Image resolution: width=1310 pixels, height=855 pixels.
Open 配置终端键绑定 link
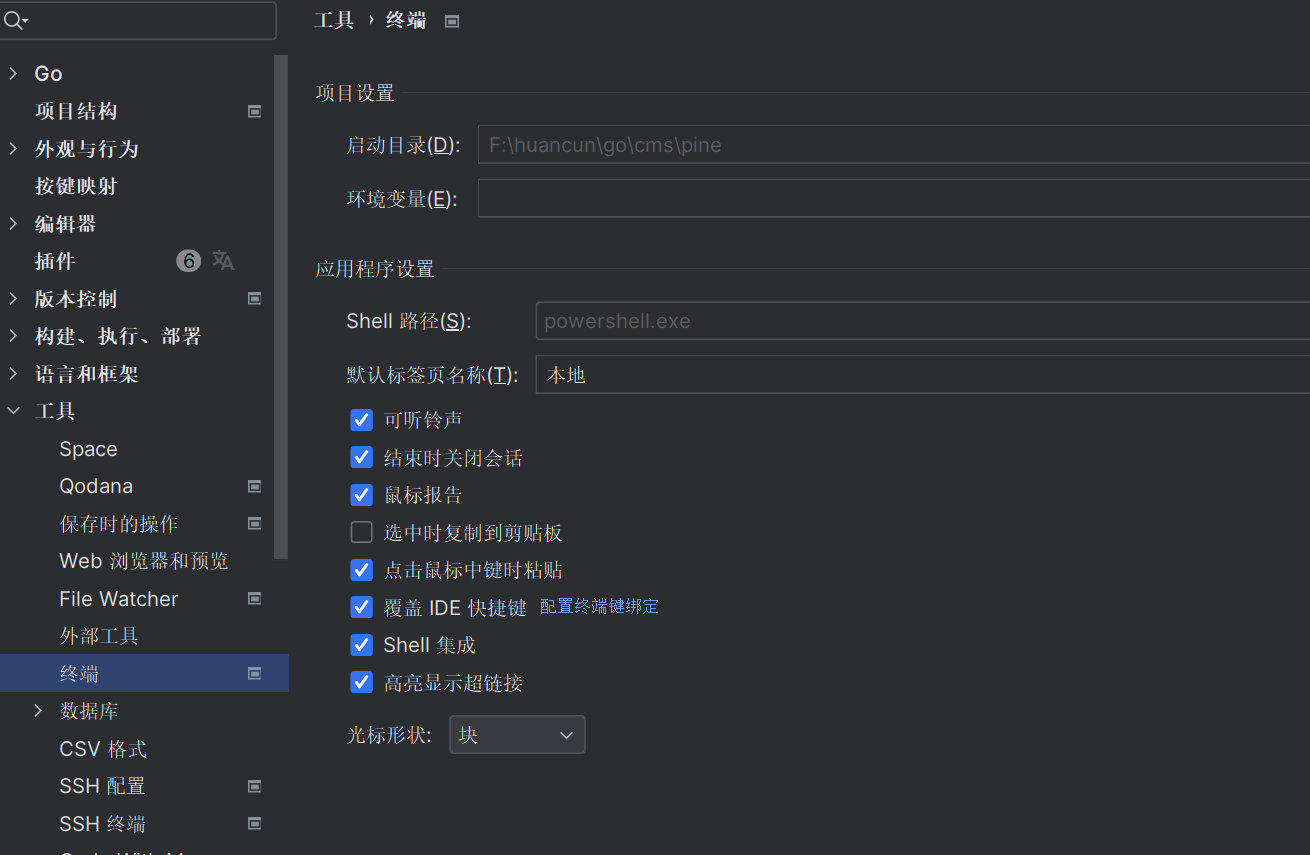(x=598, y=606)
